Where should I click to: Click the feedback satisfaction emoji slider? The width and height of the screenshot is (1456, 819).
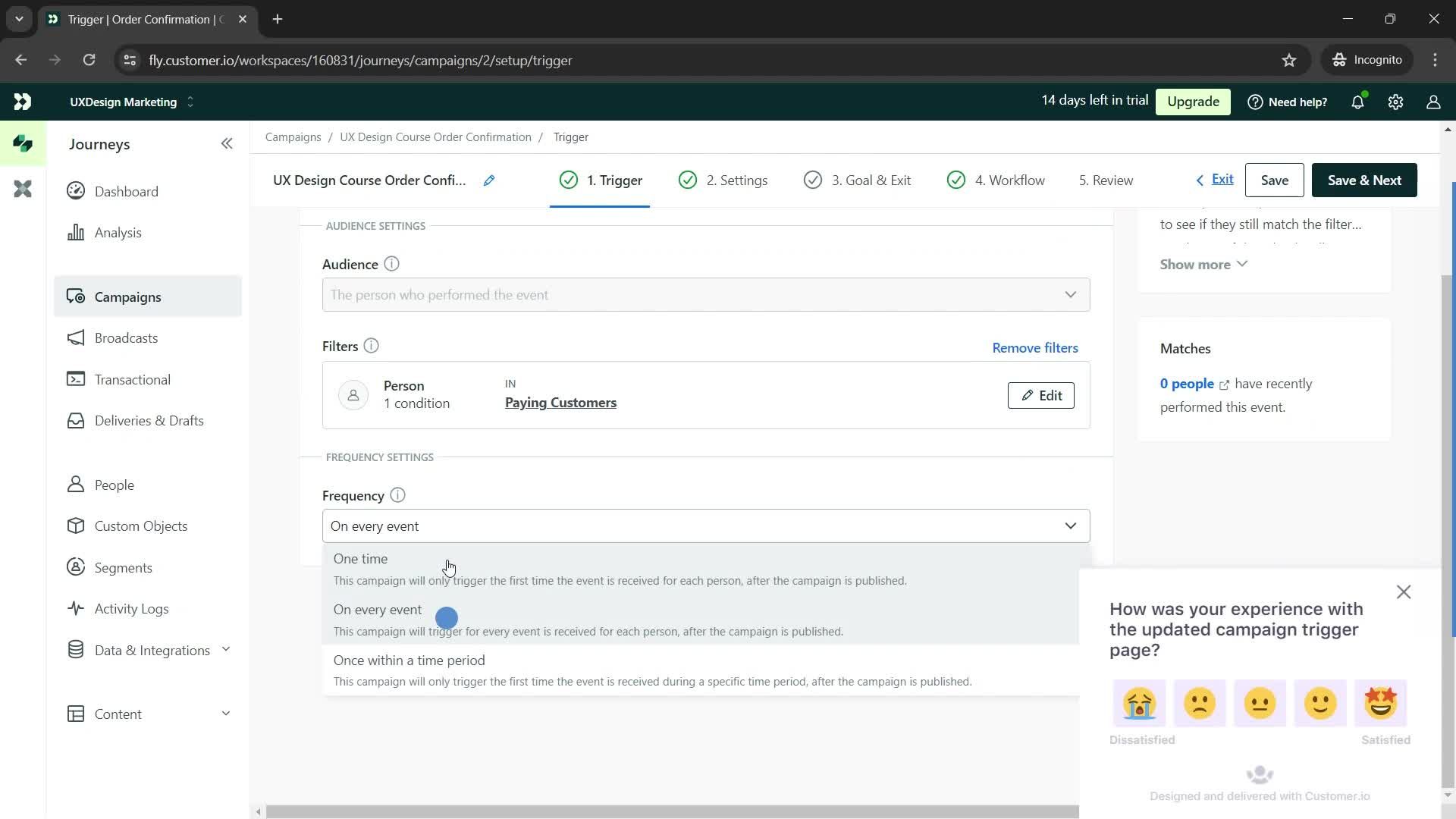[x=1262, y=703]
